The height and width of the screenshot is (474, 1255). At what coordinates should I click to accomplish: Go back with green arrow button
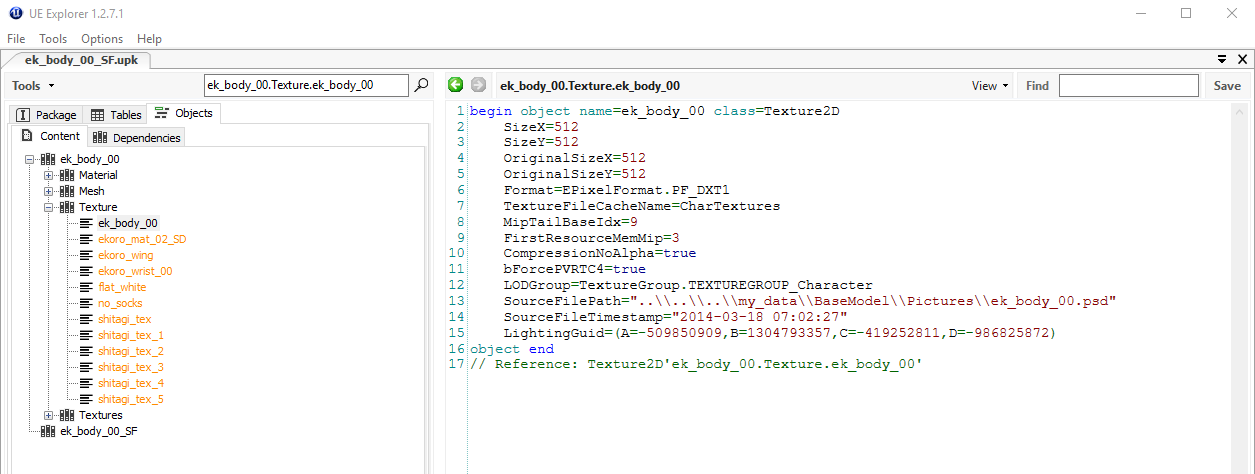(x=456, y=86)
